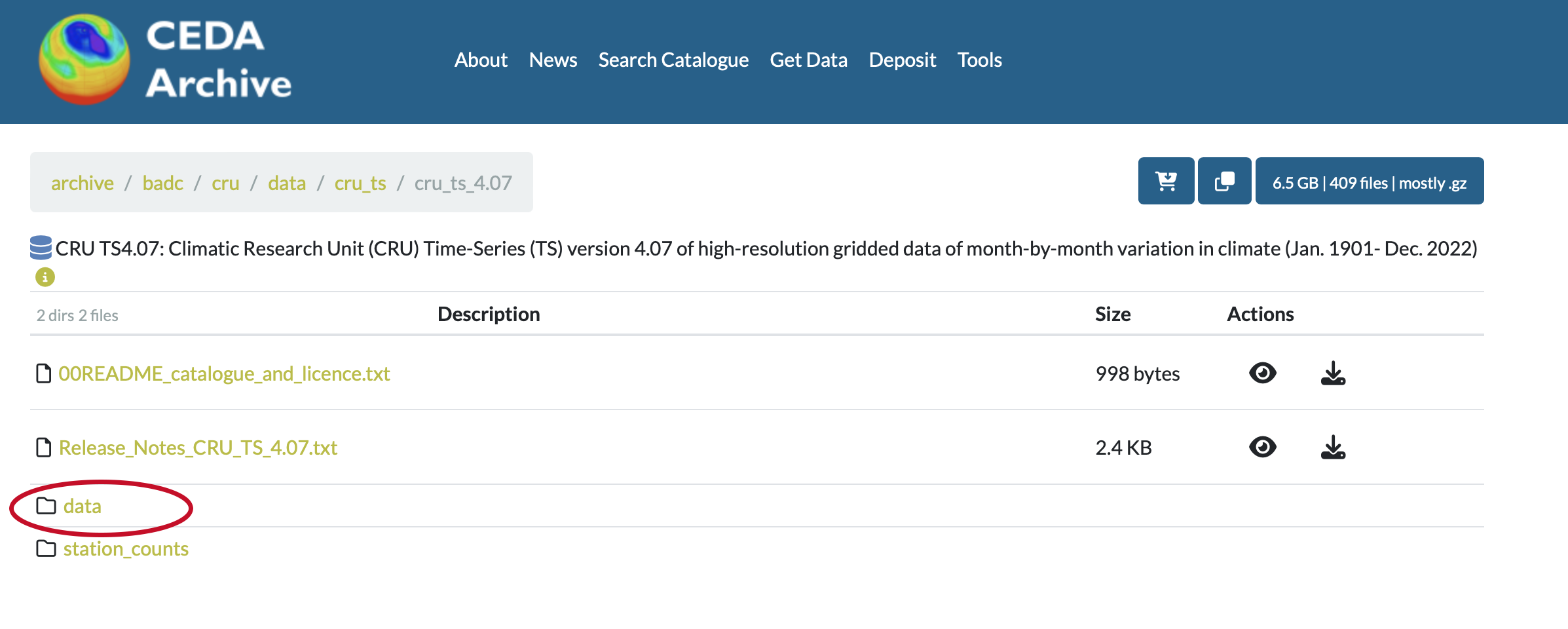This screenshot has width=1568, height=629.
Task: Click the copy path icon button
Action: [1224, 181]
